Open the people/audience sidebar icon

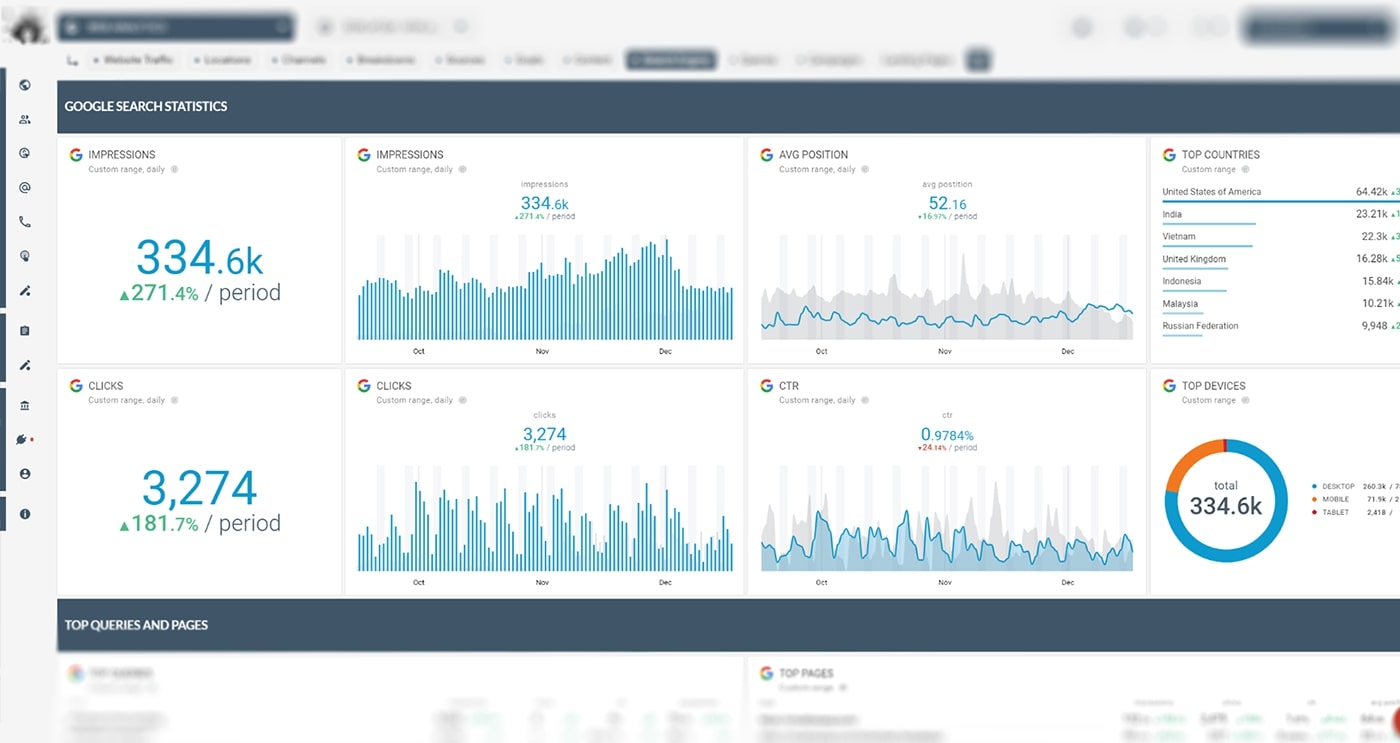click(25, 119)
